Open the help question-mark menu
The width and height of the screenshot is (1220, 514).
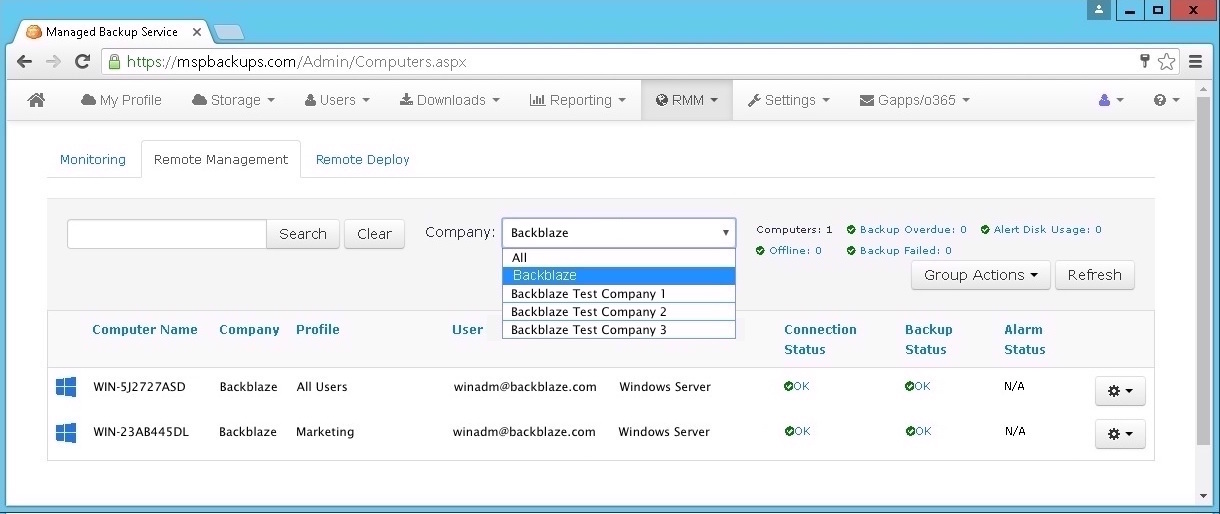tap(1166, 100)
